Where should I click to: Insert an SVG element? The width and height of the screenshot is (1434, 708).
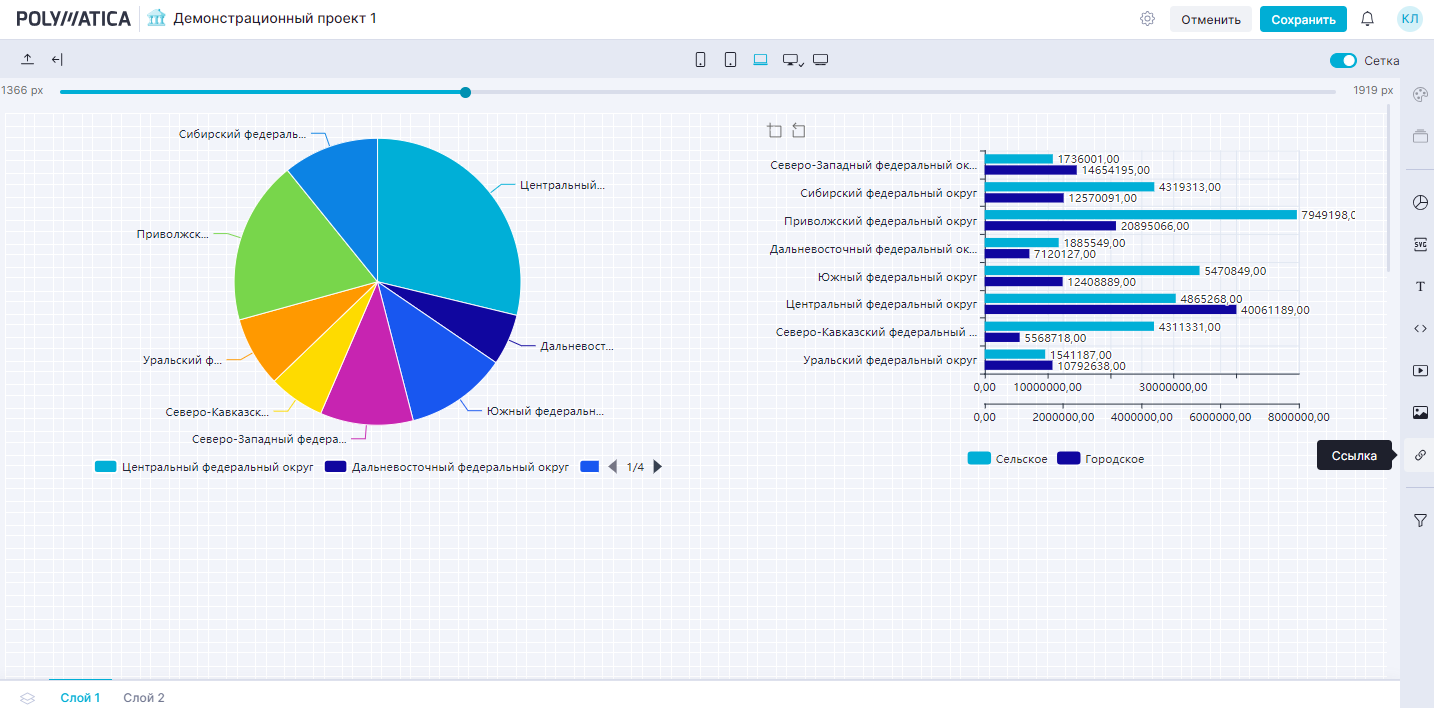1420,244
